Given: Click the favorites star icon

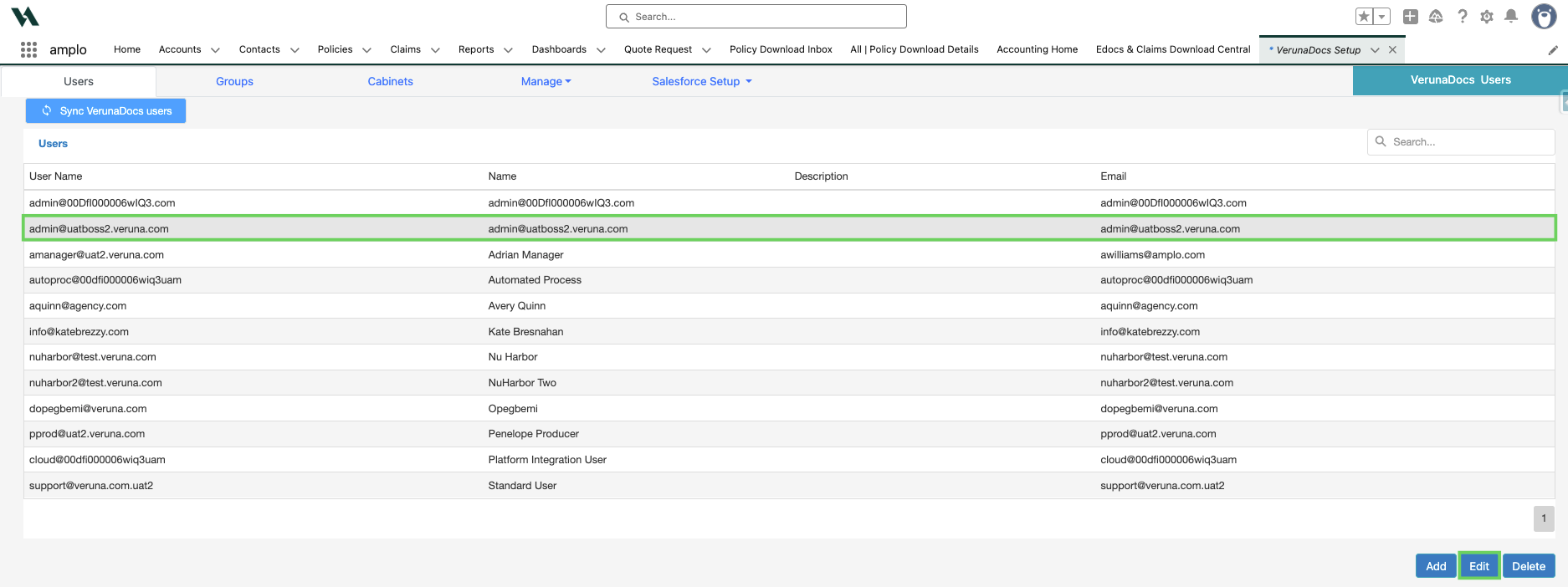Looking at the screenshot, I should [x=1365, y=16].
